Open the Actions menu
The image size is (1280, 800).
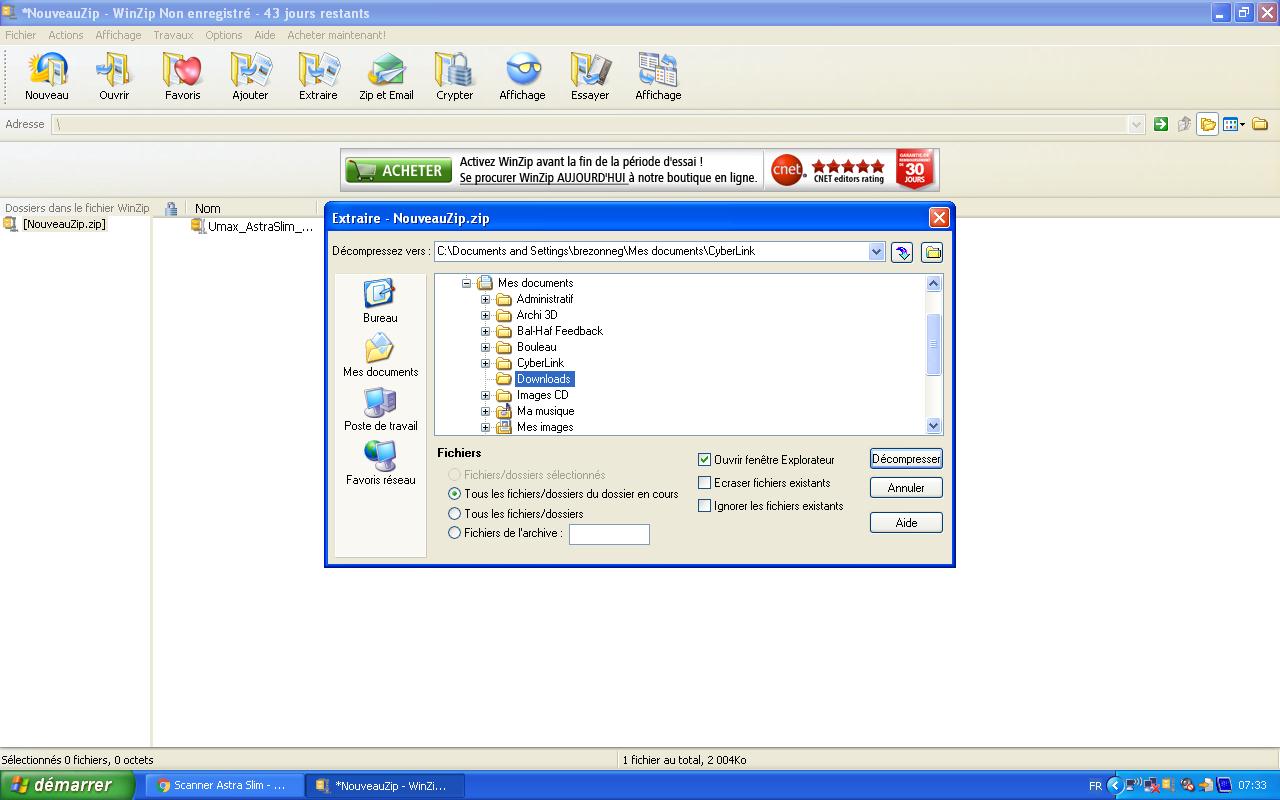66,35
